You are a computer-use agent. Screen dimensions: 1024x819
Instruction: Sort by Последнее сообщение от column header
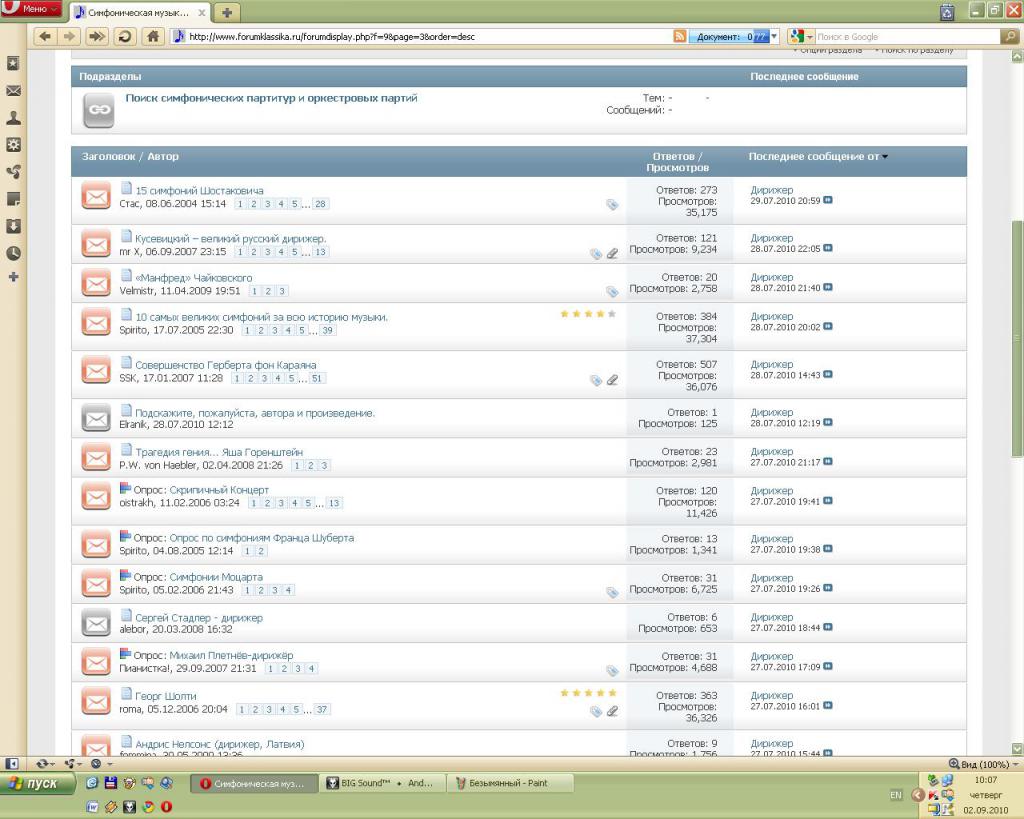814,156
